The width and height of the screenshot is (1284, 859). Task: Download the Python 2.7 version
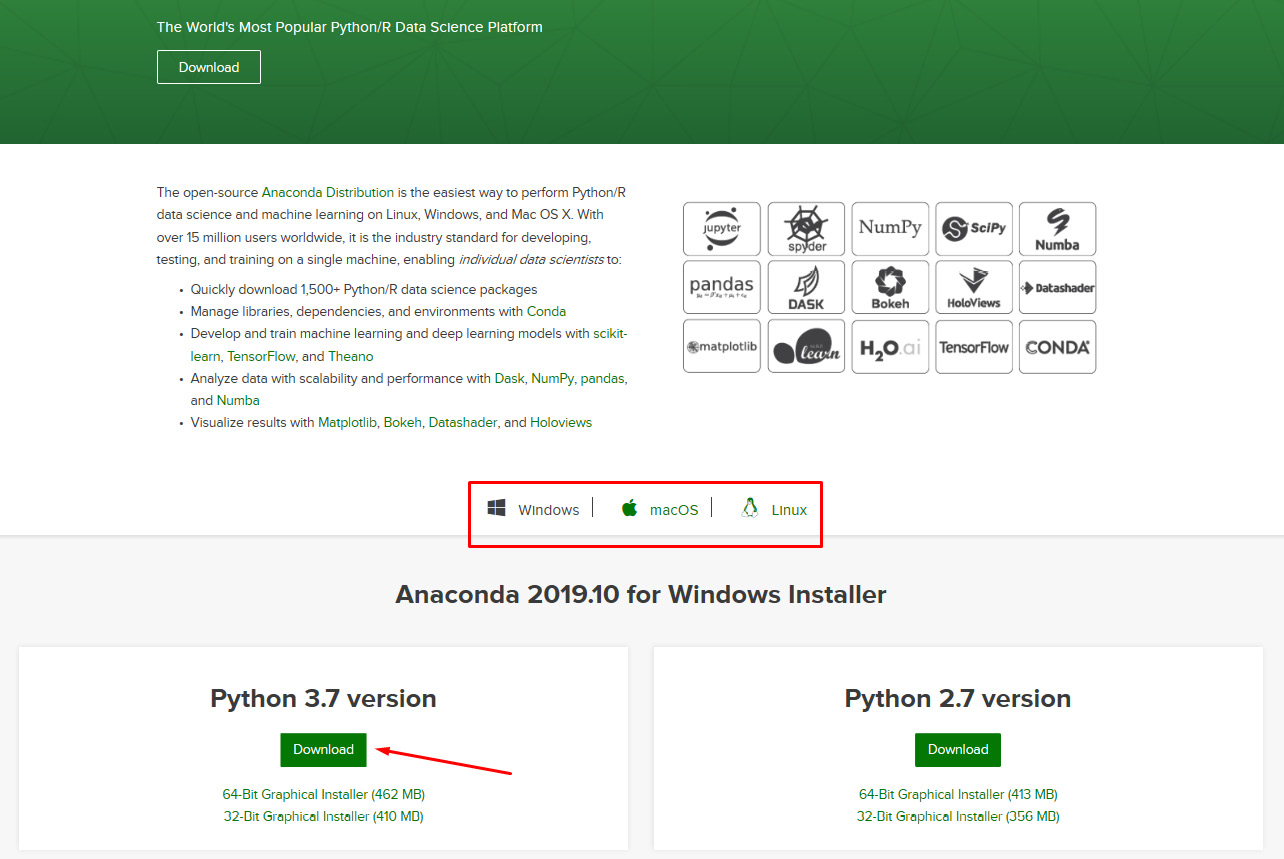coord(958,749)
